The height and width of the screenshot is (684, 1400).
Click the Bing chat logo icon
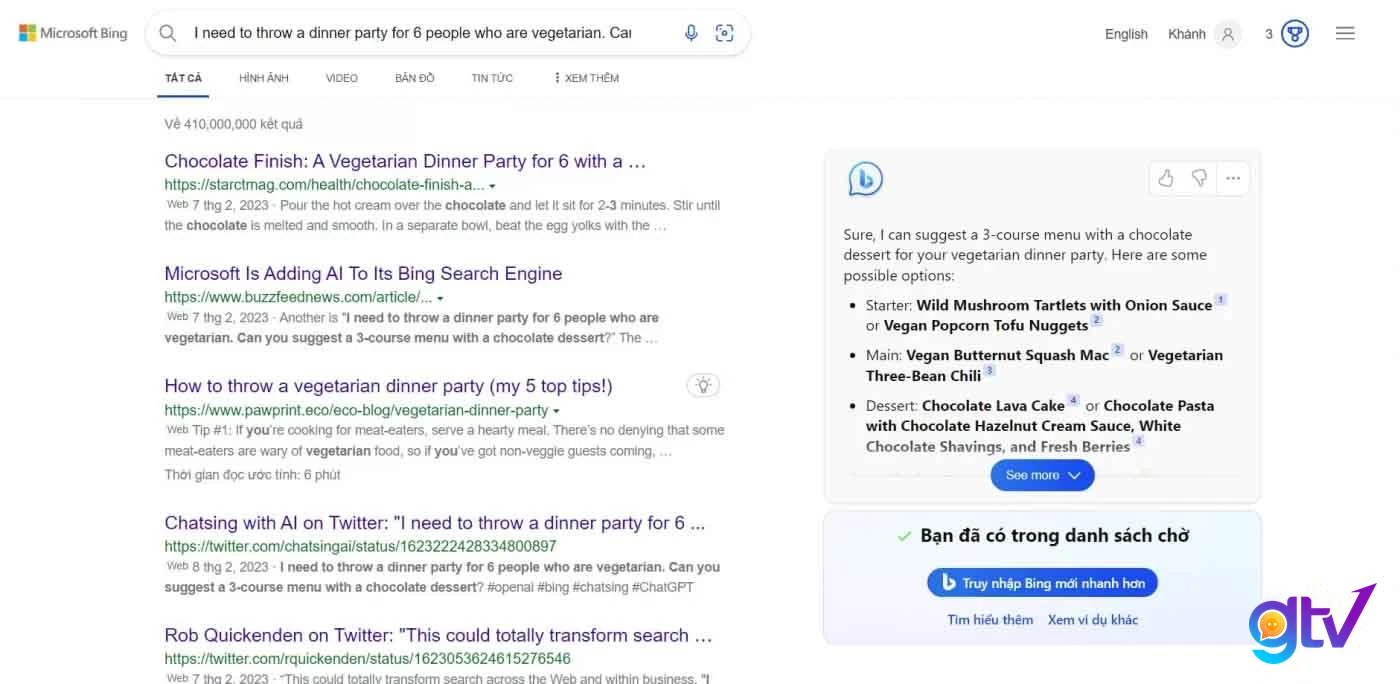tap(865, 179)
